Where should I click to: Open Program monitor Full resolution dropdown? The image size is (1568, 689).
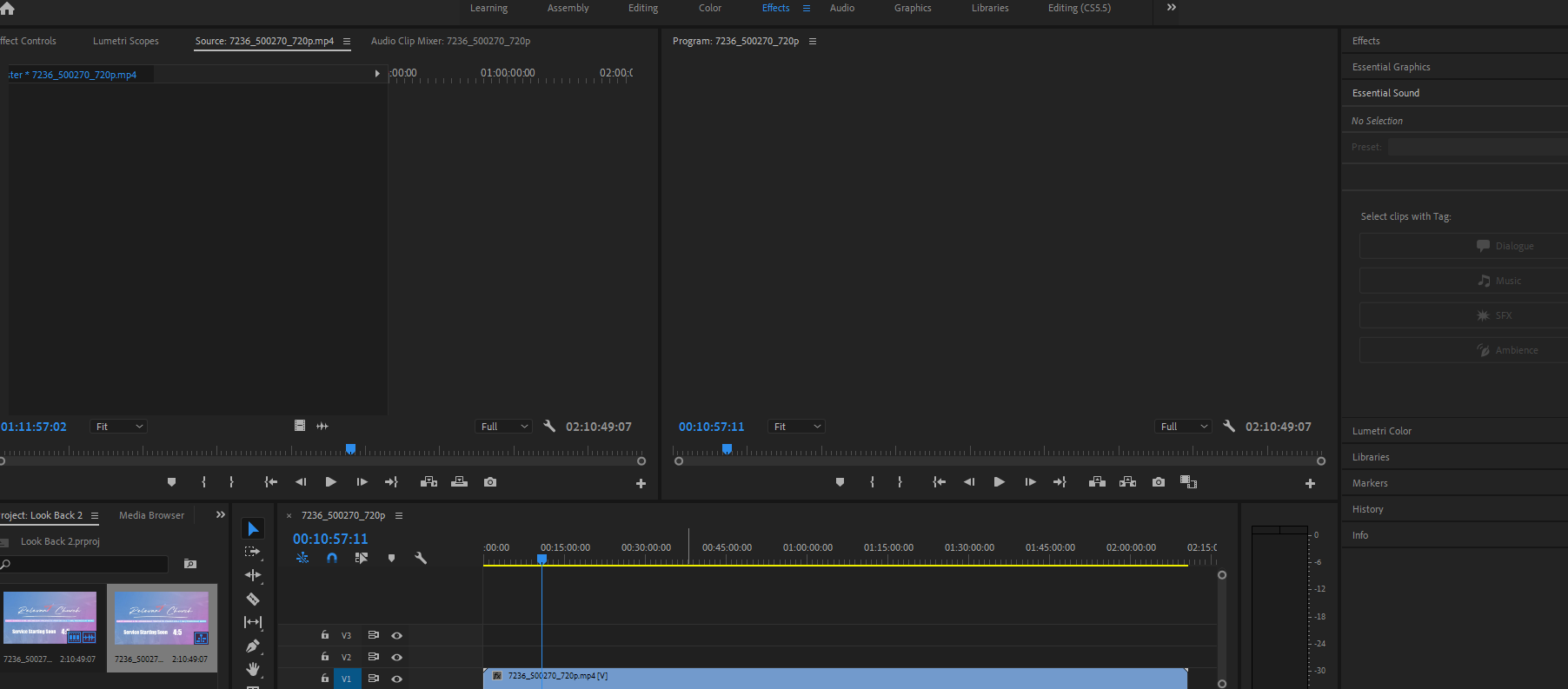[x=1184, y=427]
